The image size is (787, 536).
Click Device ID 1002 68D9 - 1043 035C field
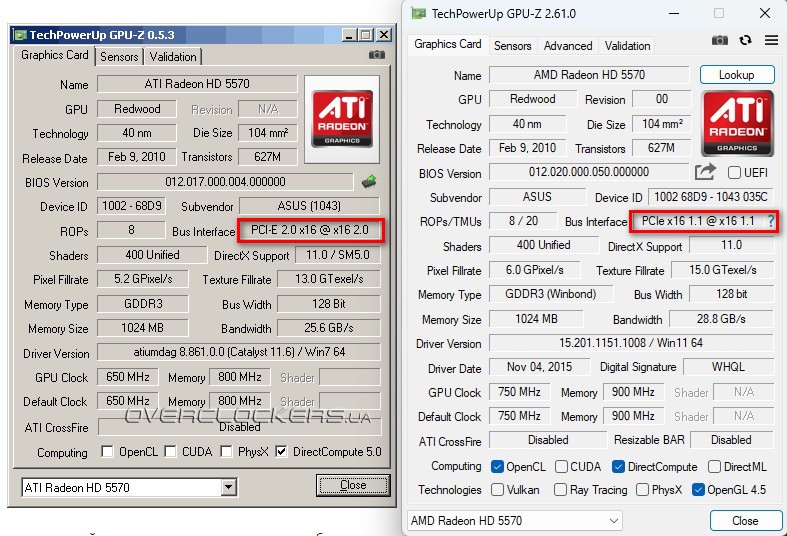tap(711, 197)
